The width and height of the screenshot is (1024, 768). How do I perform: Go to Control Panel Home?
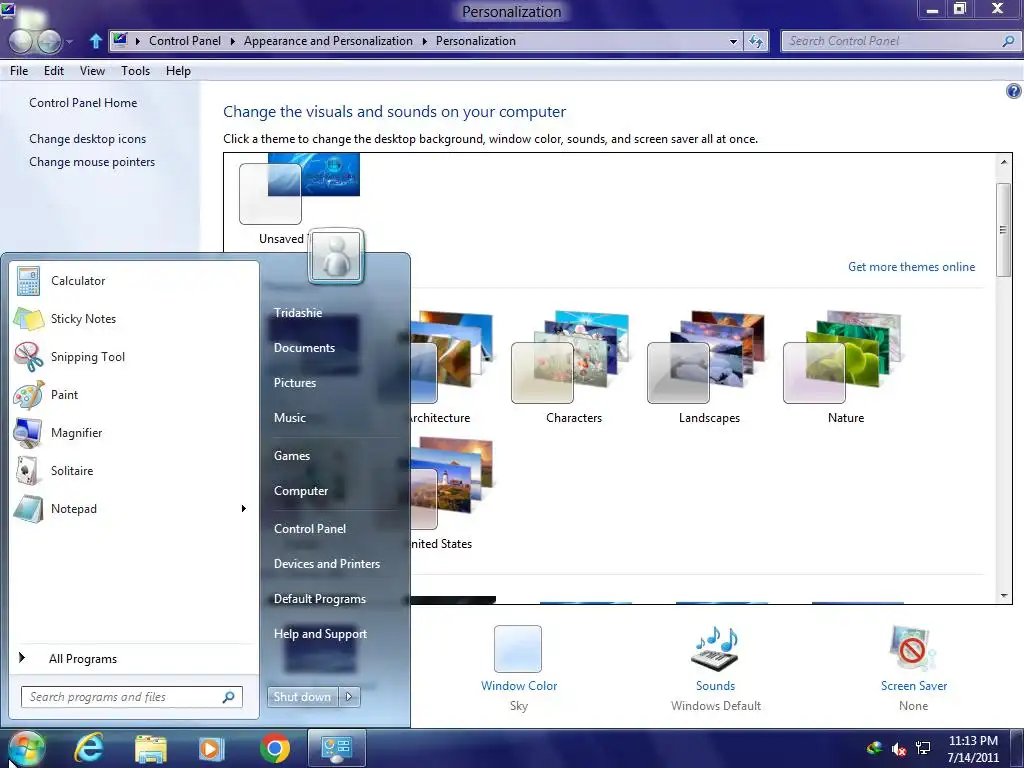coord(83,103)
